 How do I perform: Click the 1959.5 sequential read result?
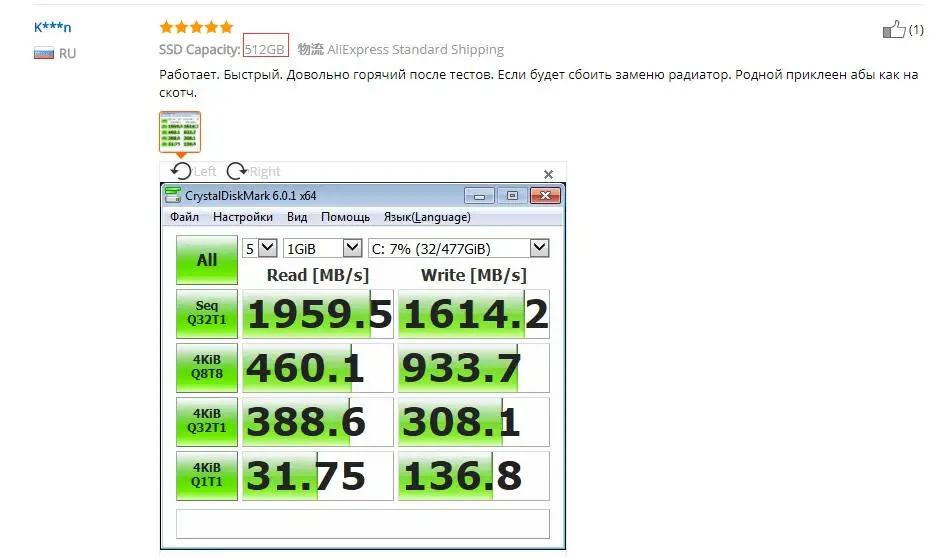(x=318, y=314)
